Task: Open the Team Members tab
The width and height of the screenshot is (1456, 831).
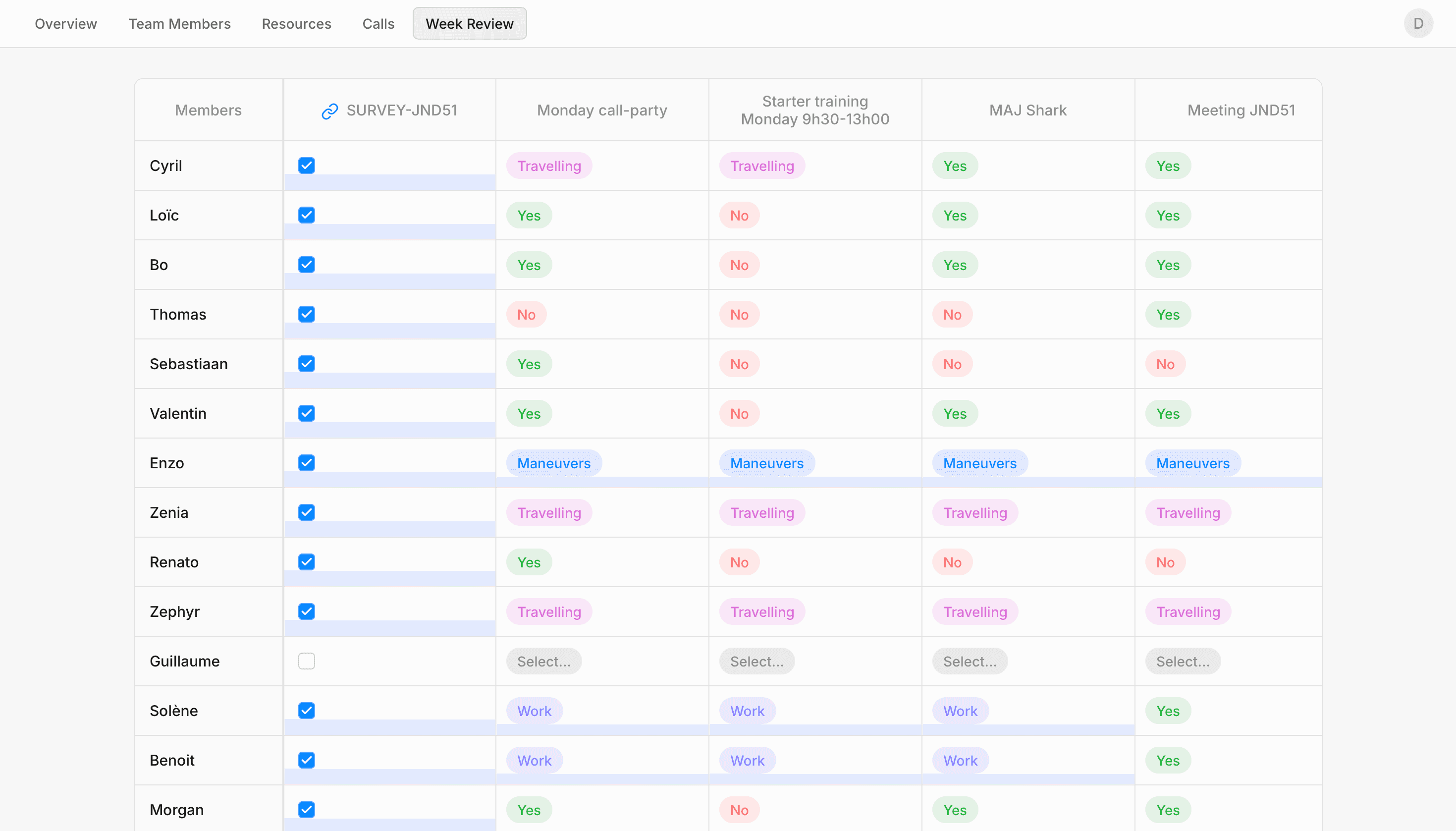Action: coord(179,23)
